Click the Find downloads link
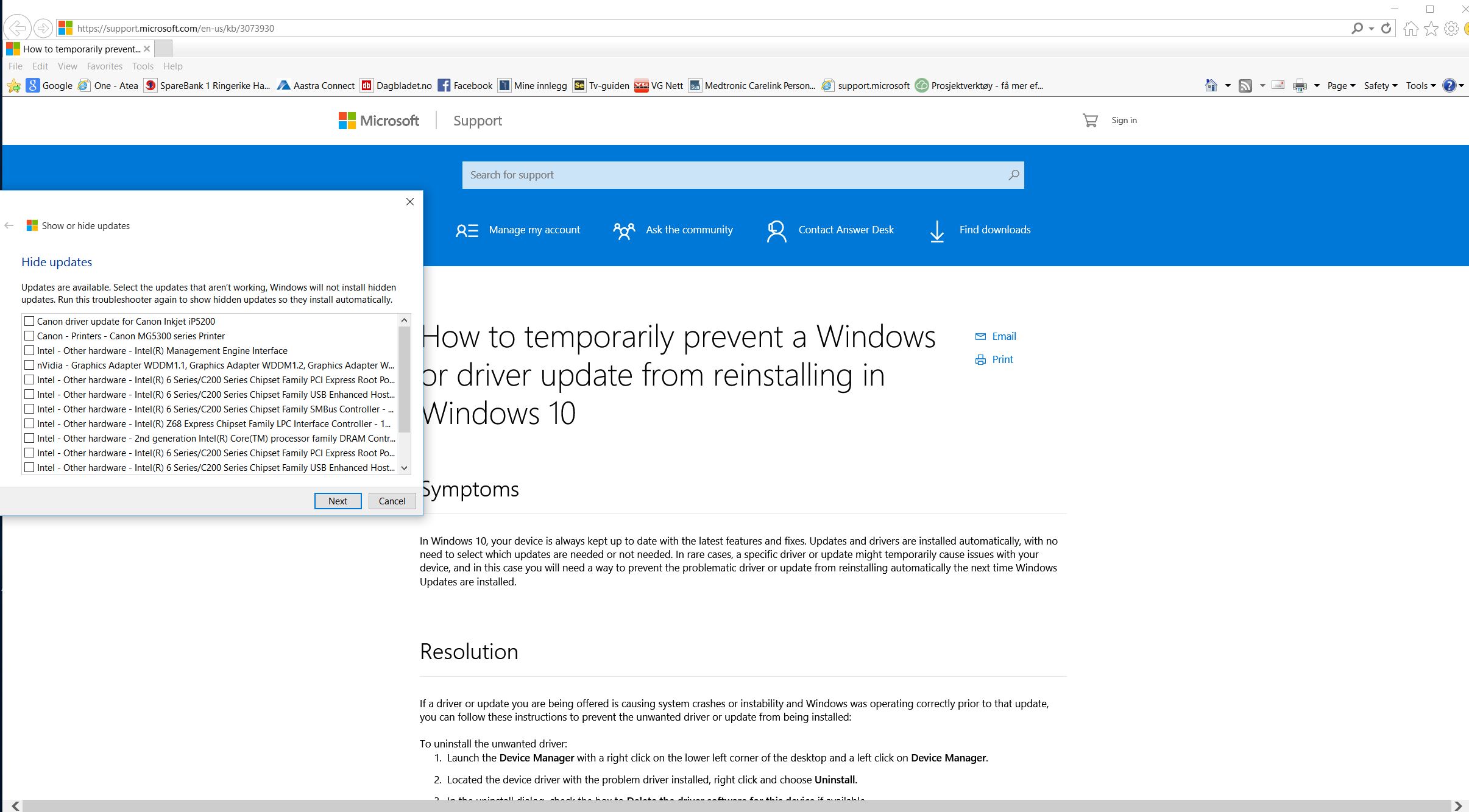Image resolution: width=1469 pixels, height=812 pixels. (980, 231)
